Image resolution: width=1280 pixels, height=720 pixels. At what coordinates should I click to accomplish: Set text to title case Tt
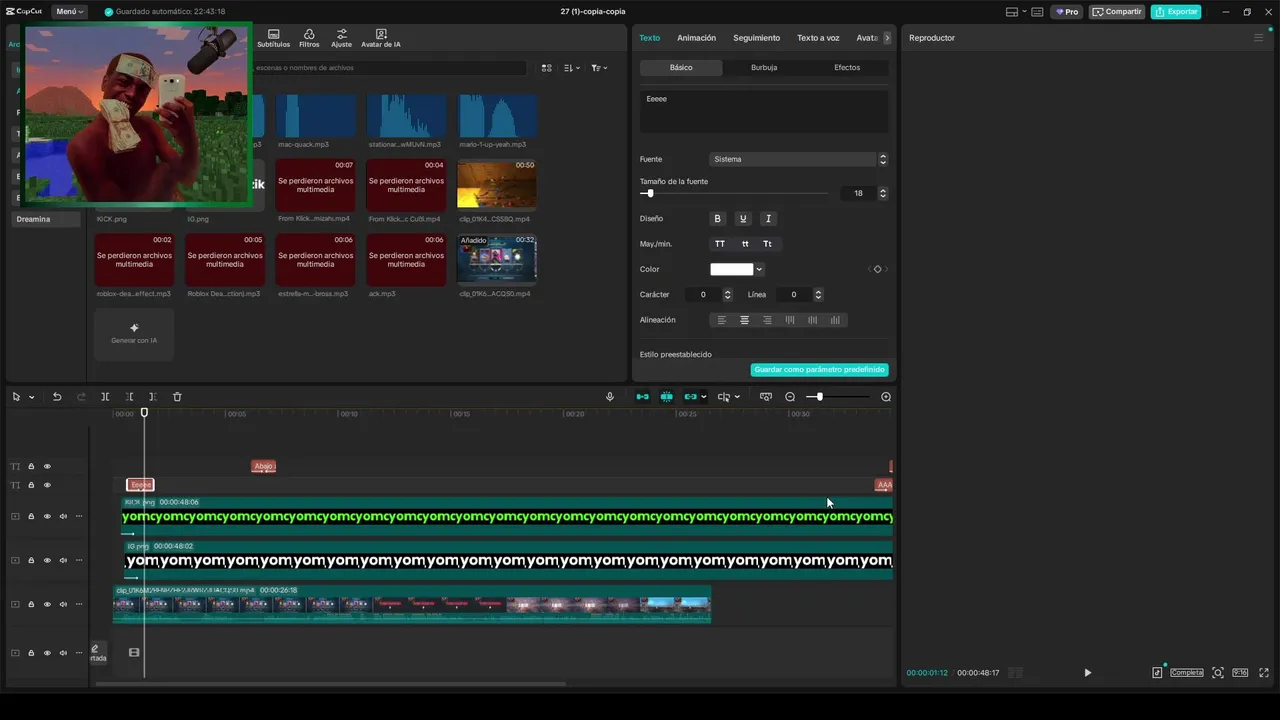pyautogui.click(x=768, y=244)
